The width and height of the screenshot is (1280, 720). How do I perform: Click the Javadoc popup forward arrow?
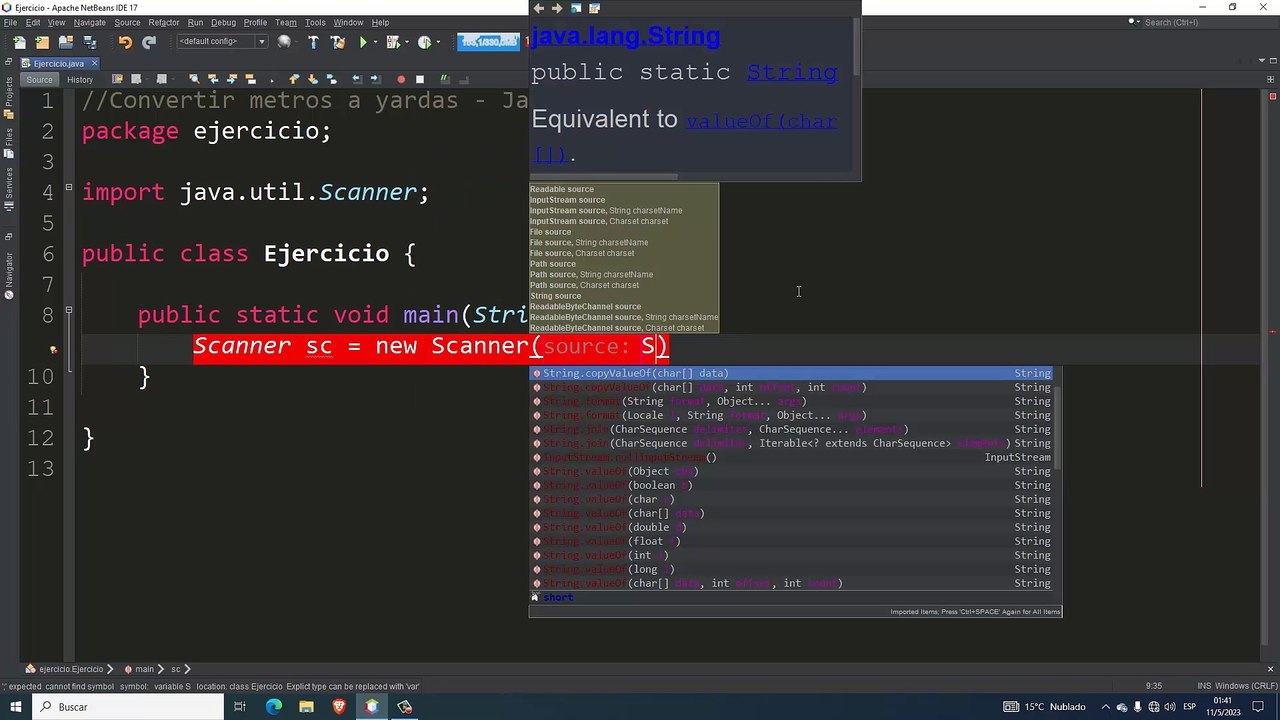pos(557,8)
